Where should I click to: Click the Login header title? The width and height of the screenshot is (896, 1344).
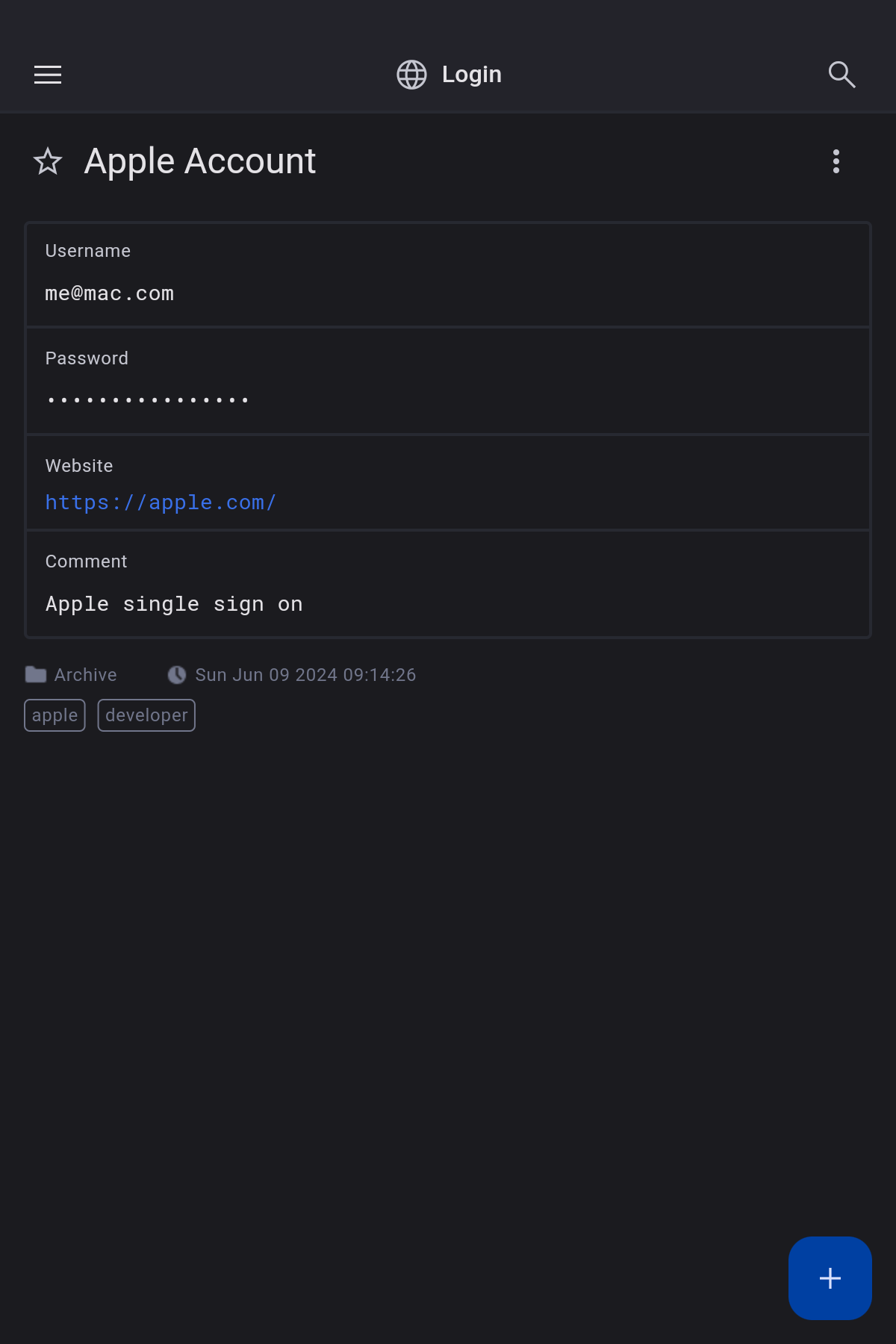(x=471, y=75)
